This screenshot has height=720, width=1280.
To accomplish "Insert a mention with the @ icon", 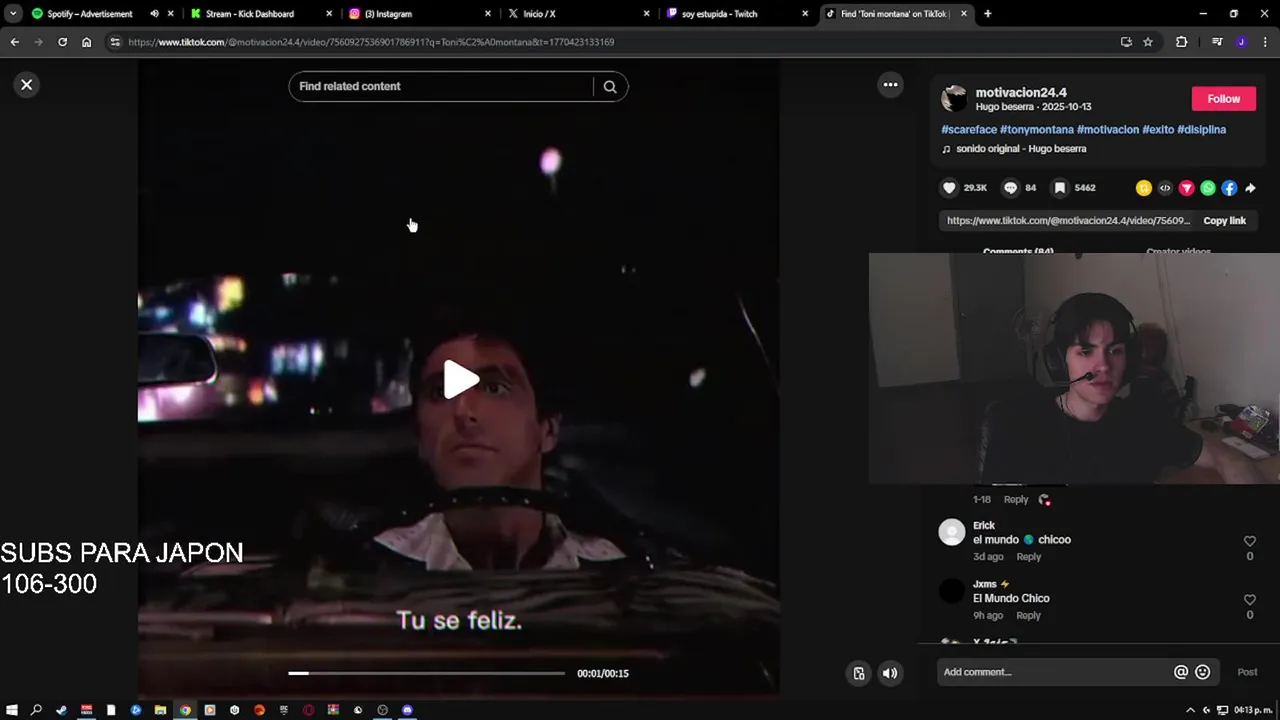I will pyautogui.click(x=1180, y=672).
